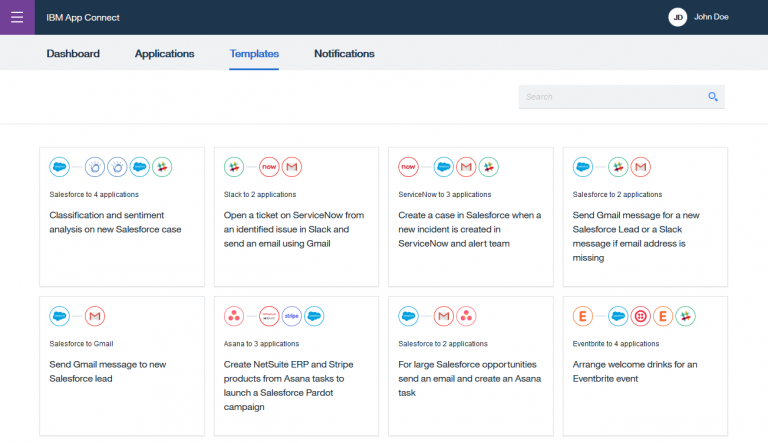Click the JD user avatar
The image size is (768, 443).
point(677,17)
